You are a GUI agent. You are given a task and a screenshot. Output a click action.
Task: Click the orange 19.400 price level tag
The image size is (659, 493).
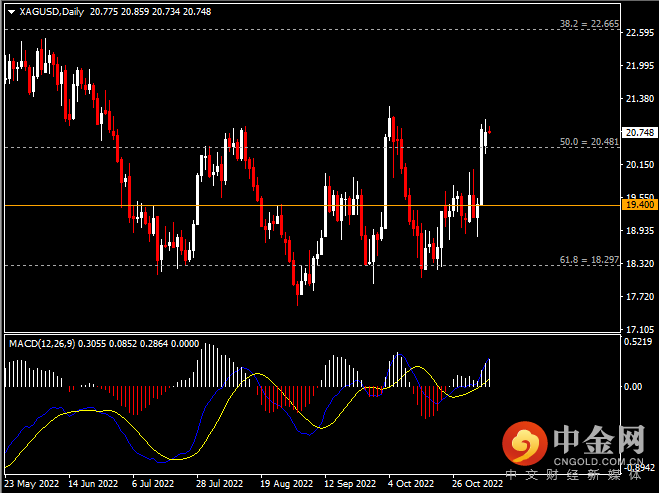coord(640,205)
